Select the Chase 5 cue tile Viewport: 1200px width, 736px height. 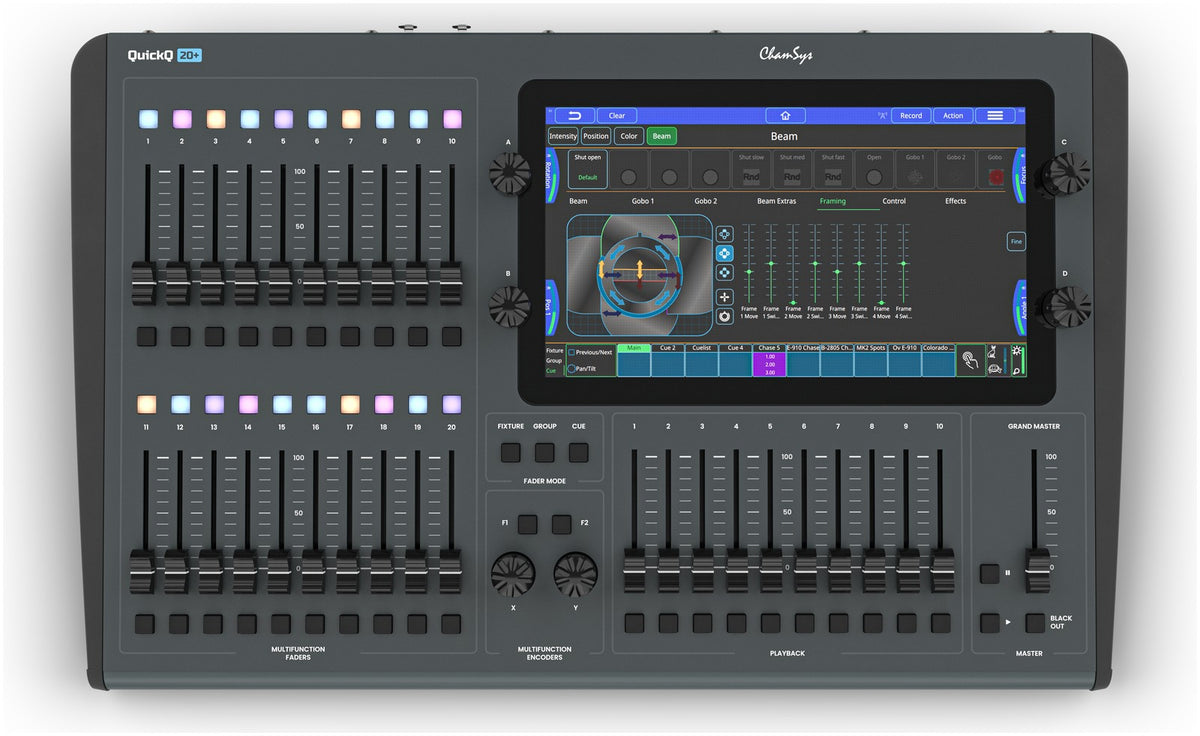[x=769, y=360]
